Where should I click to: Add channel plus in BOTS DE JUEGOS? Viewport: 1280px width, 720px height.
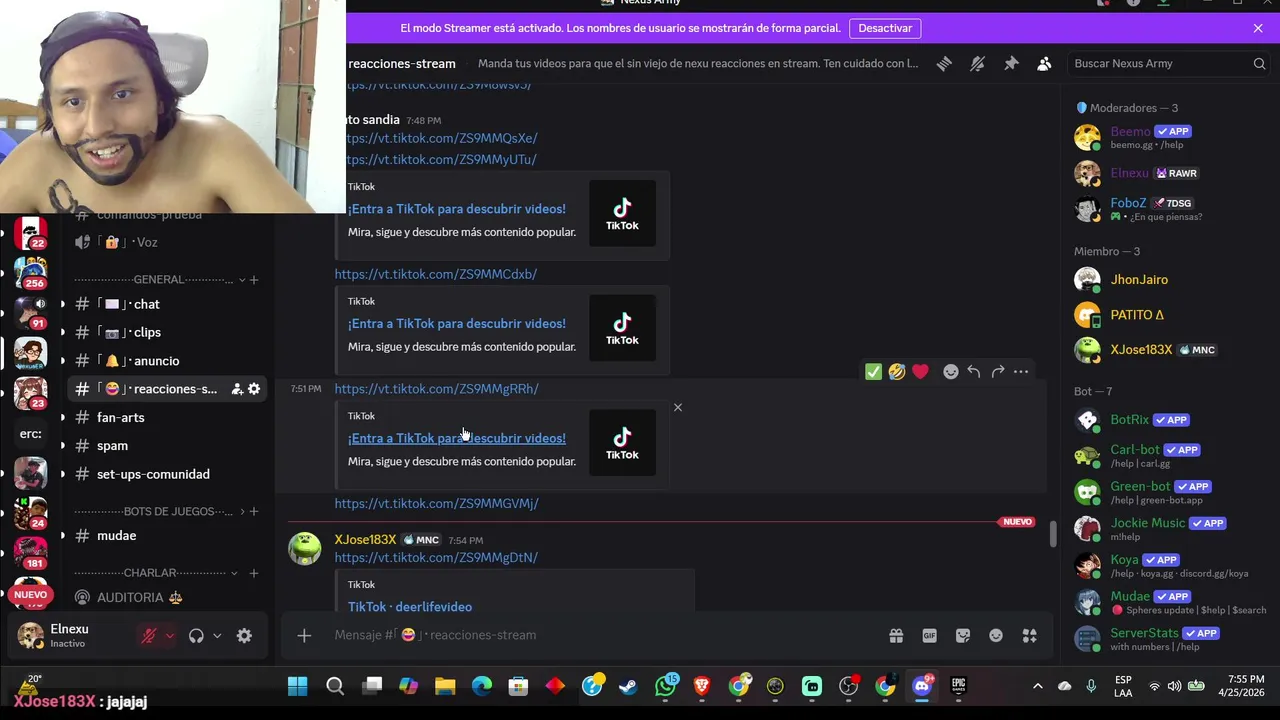click(x=254, y=512)
